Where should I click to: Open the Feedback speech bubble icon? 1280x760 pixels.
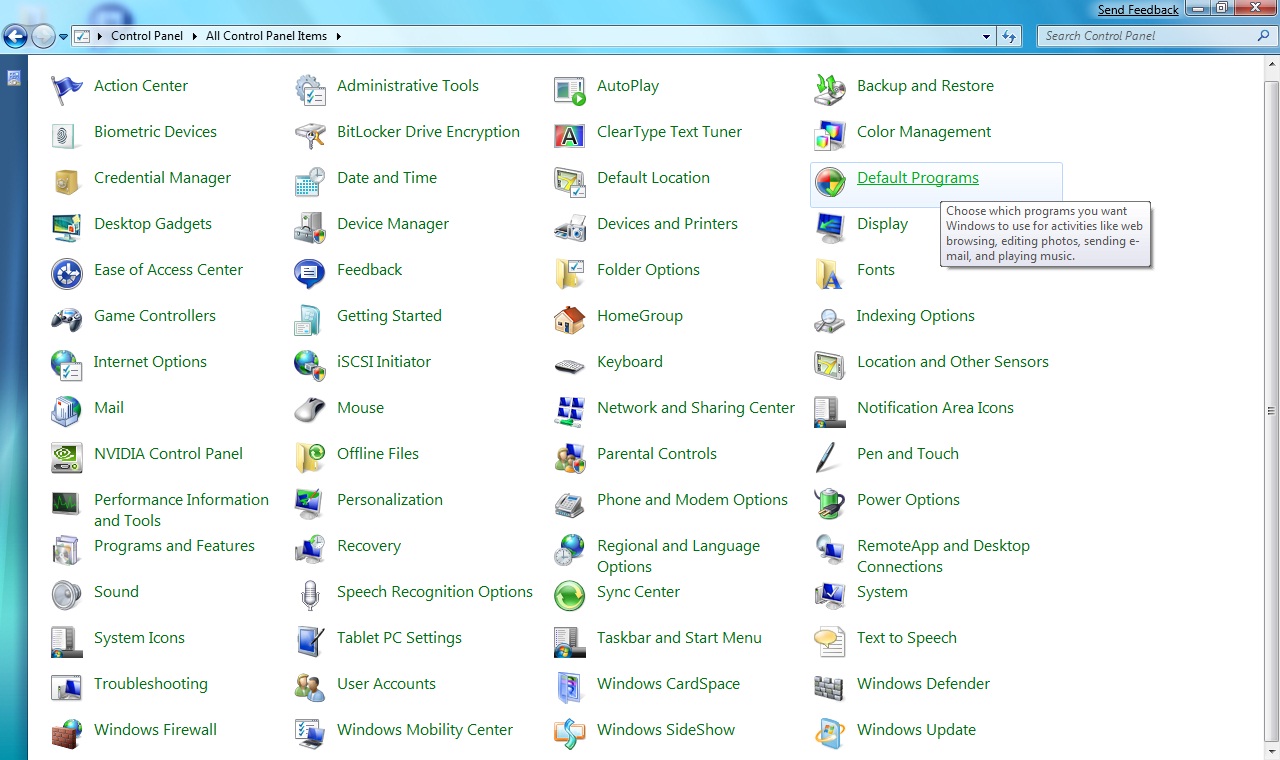tap(310, 274)
